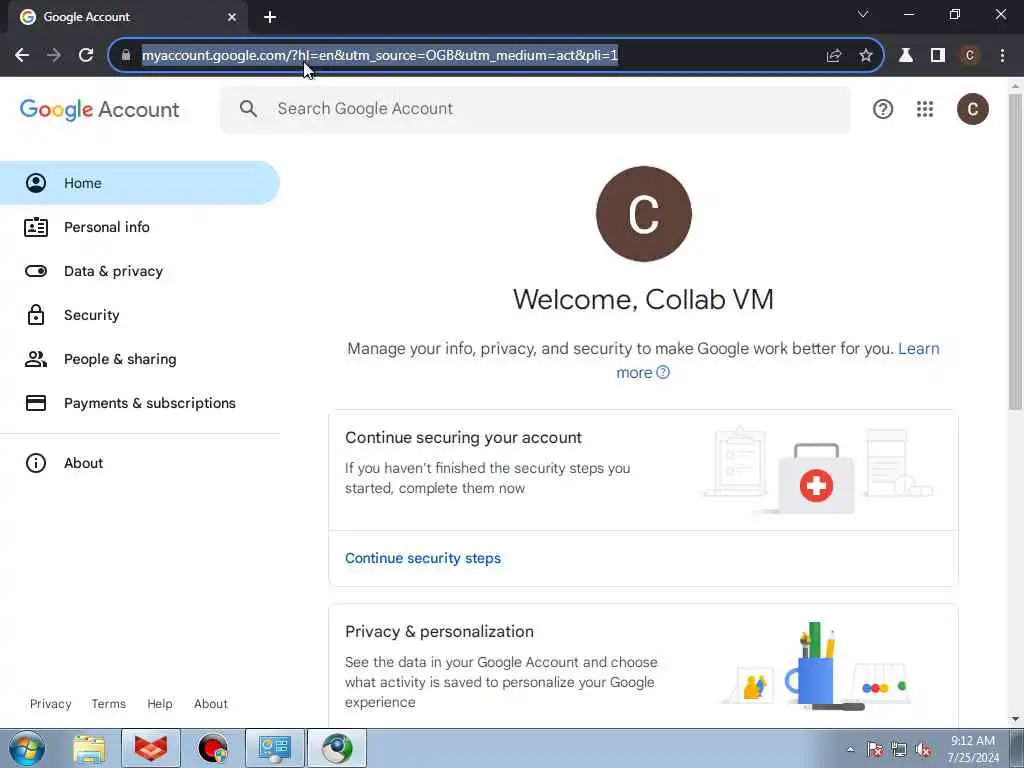
Task: Click Continue security steps link
Action: [x=423, y=558]
